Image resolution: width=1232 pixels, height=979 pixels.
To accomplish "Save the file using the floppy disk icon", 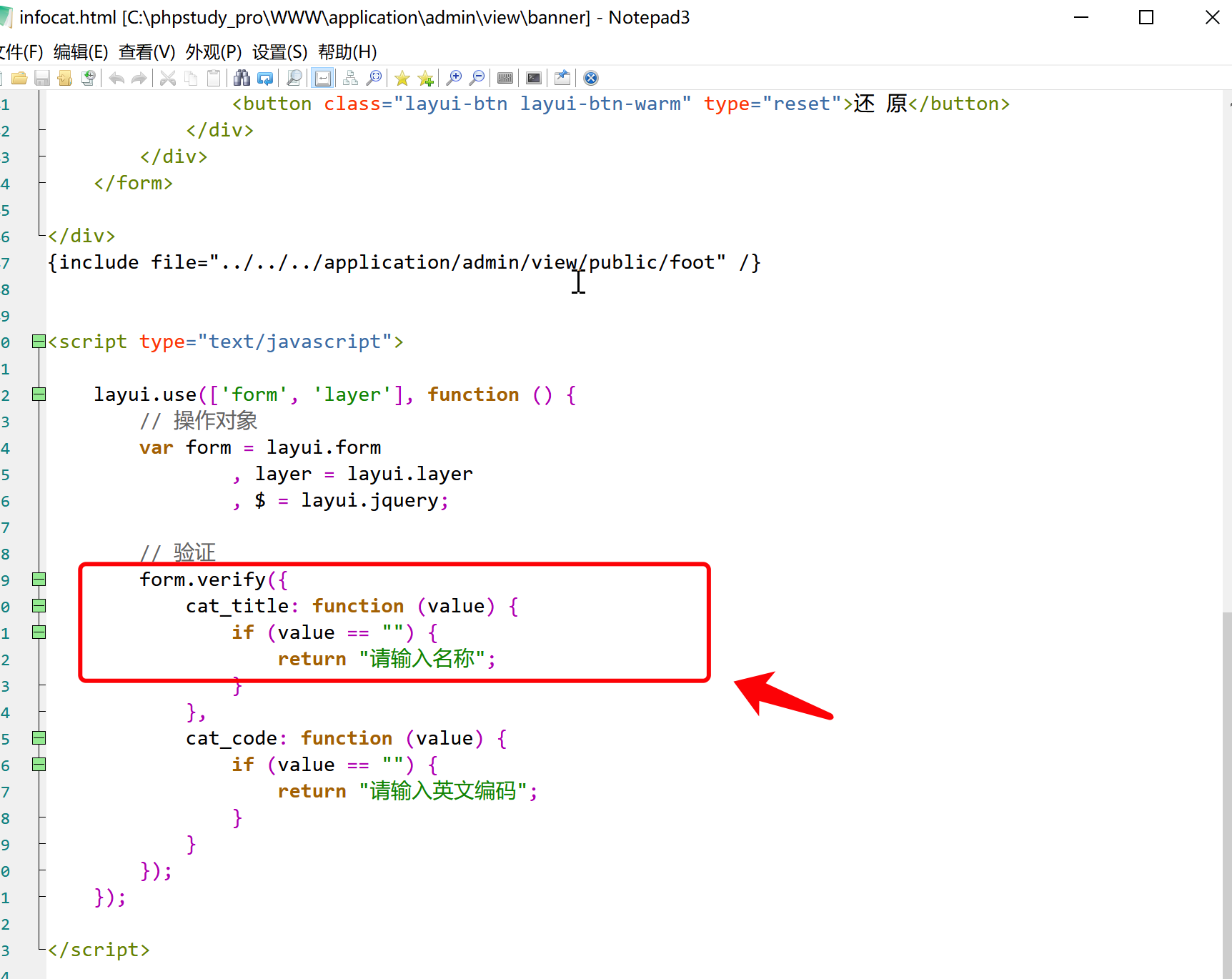I will [x=42, y=78].
